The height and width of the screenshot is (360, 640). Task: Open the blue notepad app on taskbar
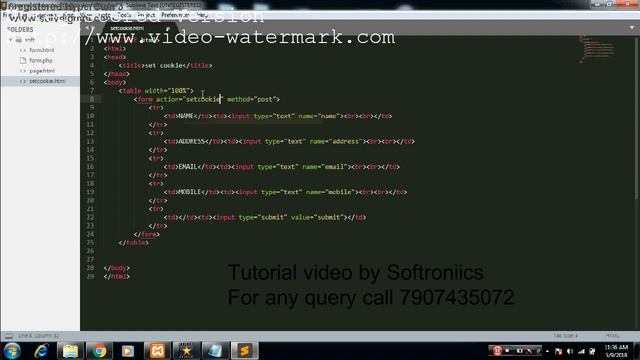[216, 351]
